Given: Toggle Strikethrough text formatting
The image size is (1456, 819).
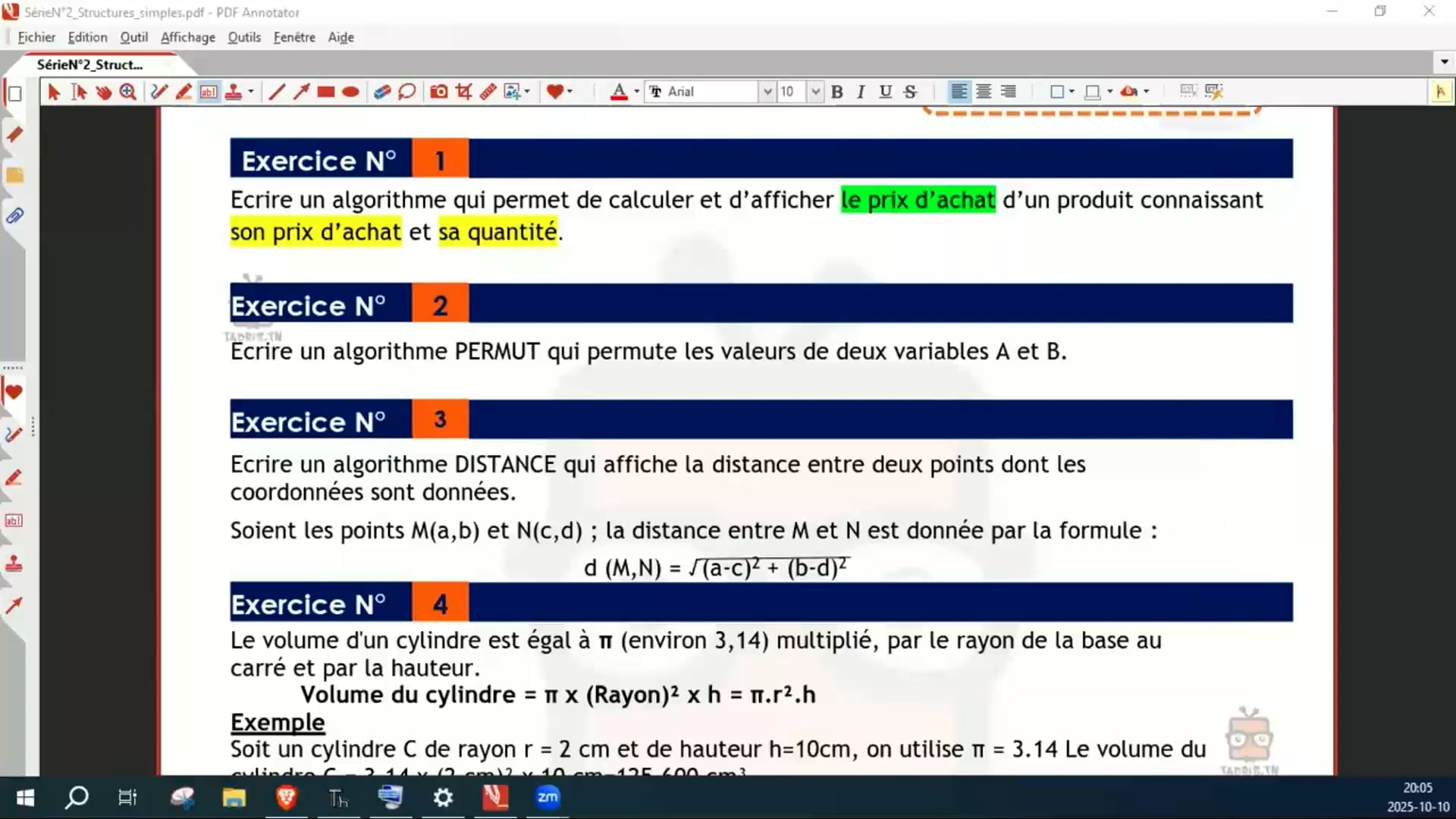Looking at the screenshot, I should [x=910, y=92].
